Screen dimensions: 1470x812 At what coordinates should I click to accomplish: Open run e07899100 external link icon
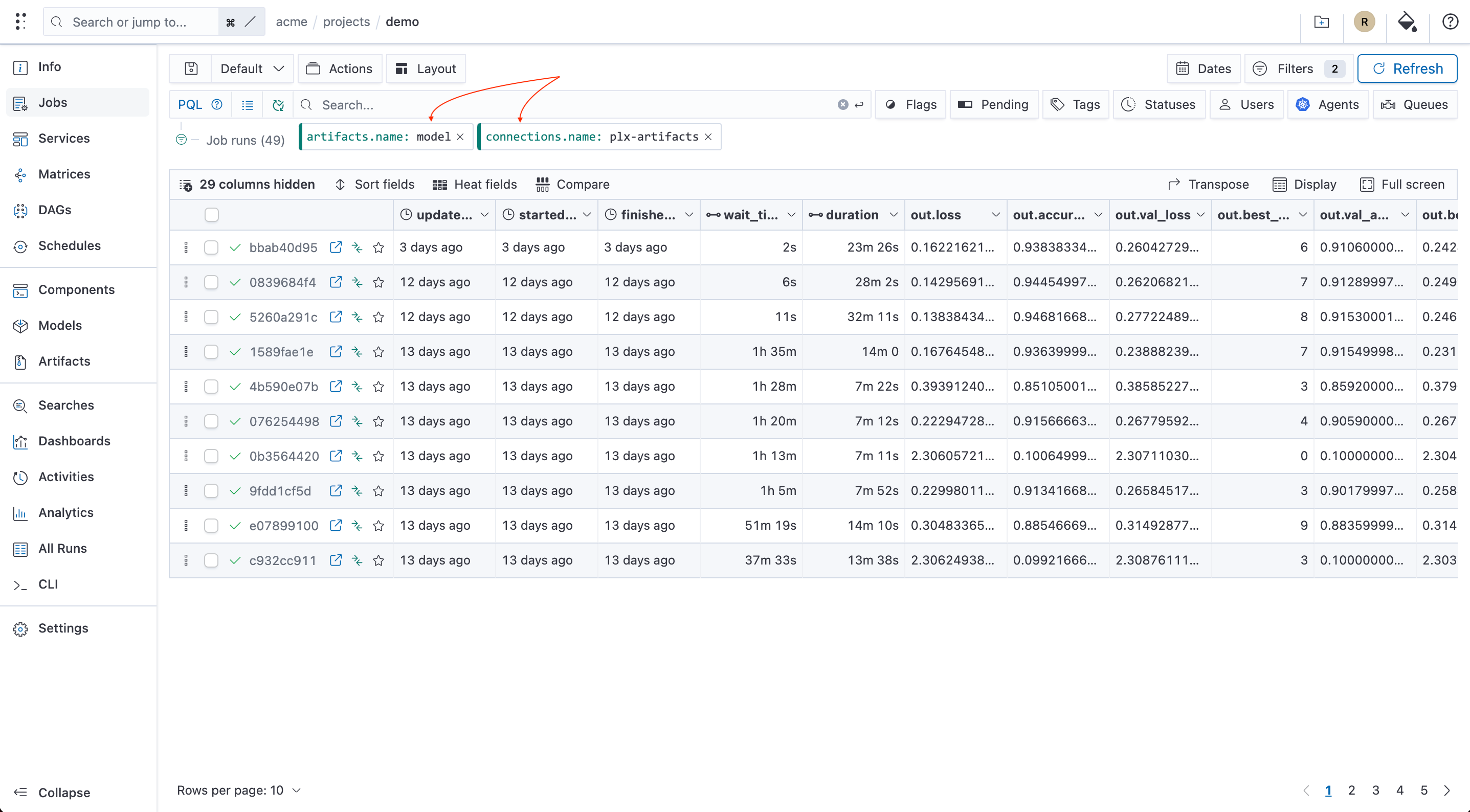tap(336, 525)
